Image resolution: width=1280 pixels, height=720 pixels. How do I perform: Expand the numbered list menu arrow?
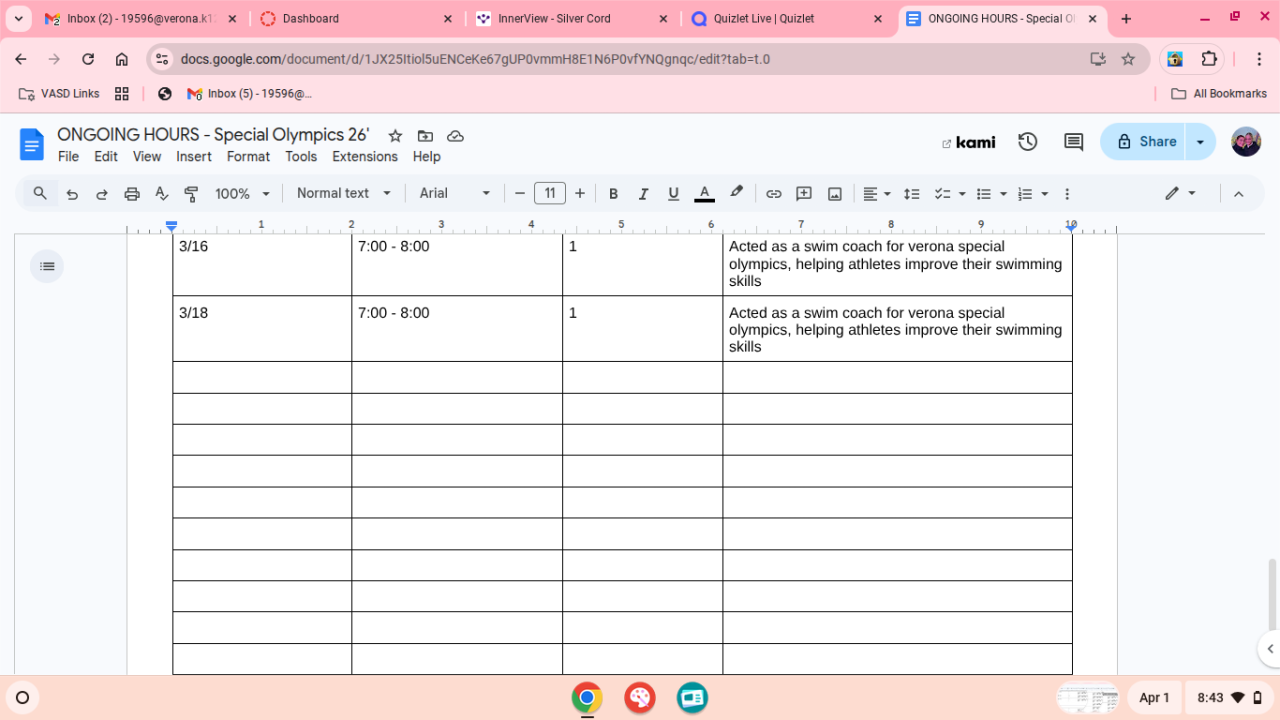[x=1045, y=194]
